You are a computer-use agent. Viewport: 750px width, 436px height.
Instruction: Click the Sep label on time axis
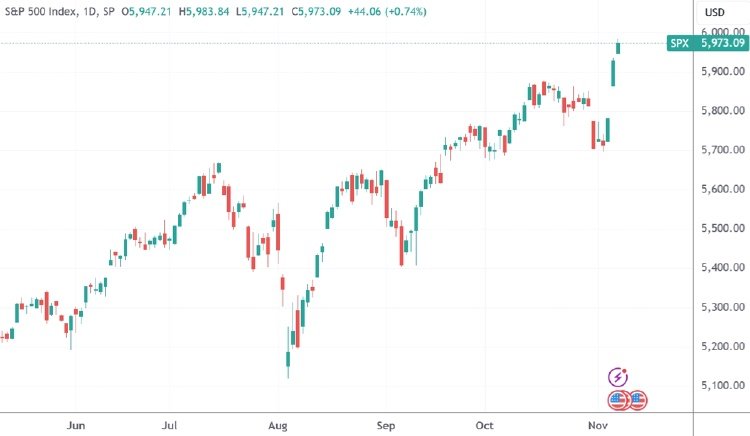(x=386, y=425)
